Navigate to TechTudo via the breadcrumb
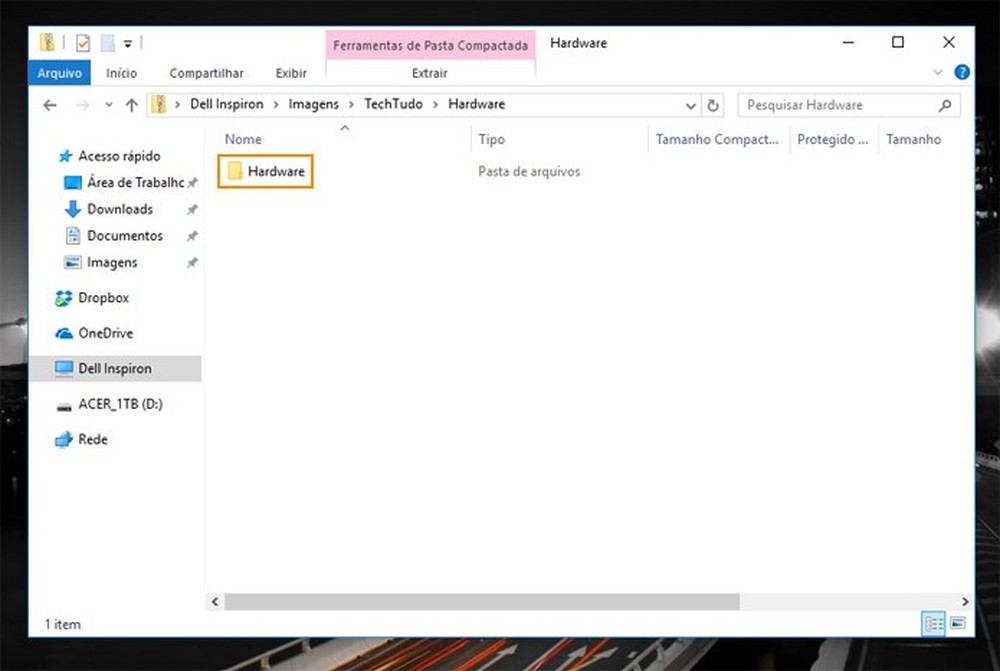This screenshot has height=671, width=1000. pyautogui.click(x=393, y=104)
